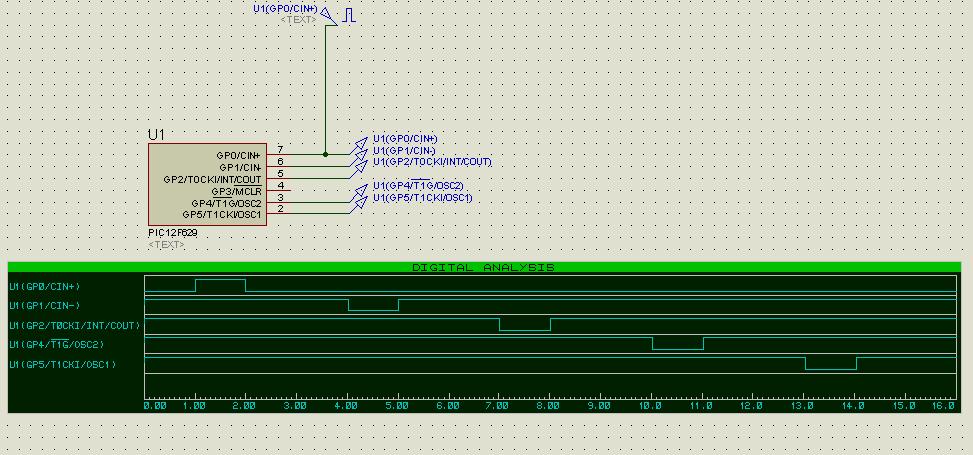The width and height of the screenshot is (973, 455).
Task: Select the U1(GP1/CIN-) trace label in graph
Action: tap(45, 306)
